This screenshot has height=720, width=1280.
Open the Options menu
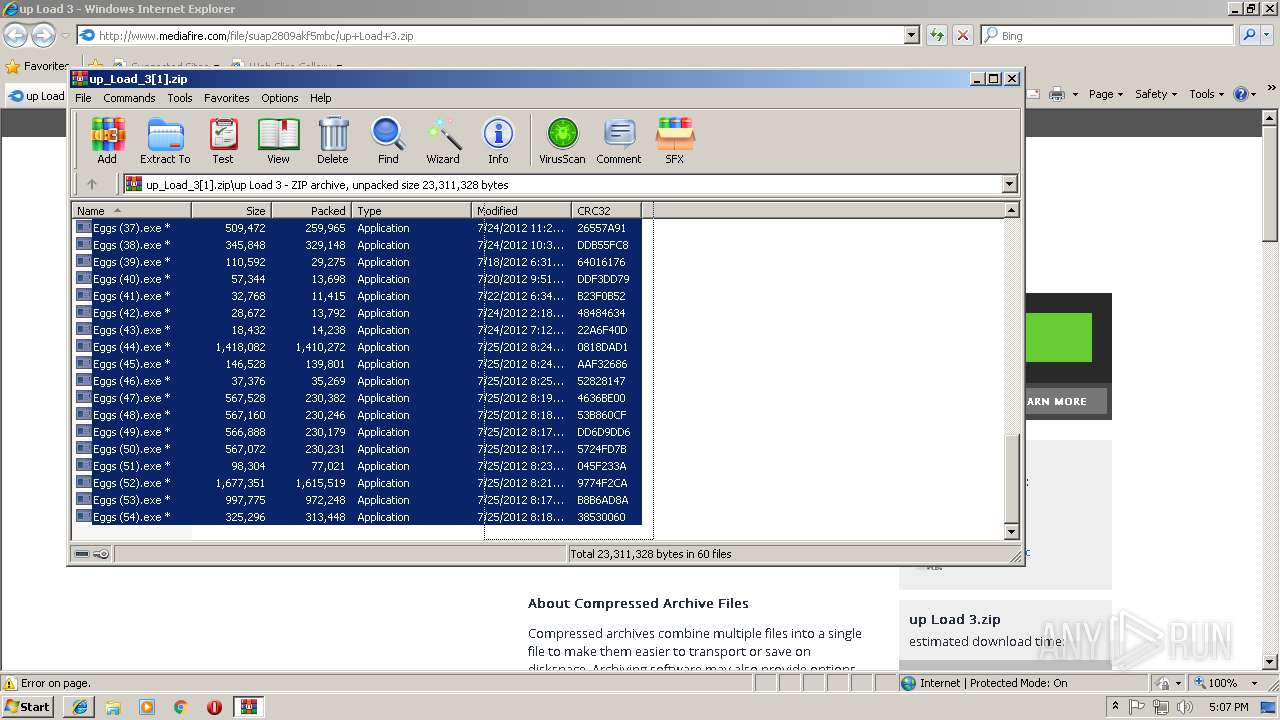tap(280, 98)
